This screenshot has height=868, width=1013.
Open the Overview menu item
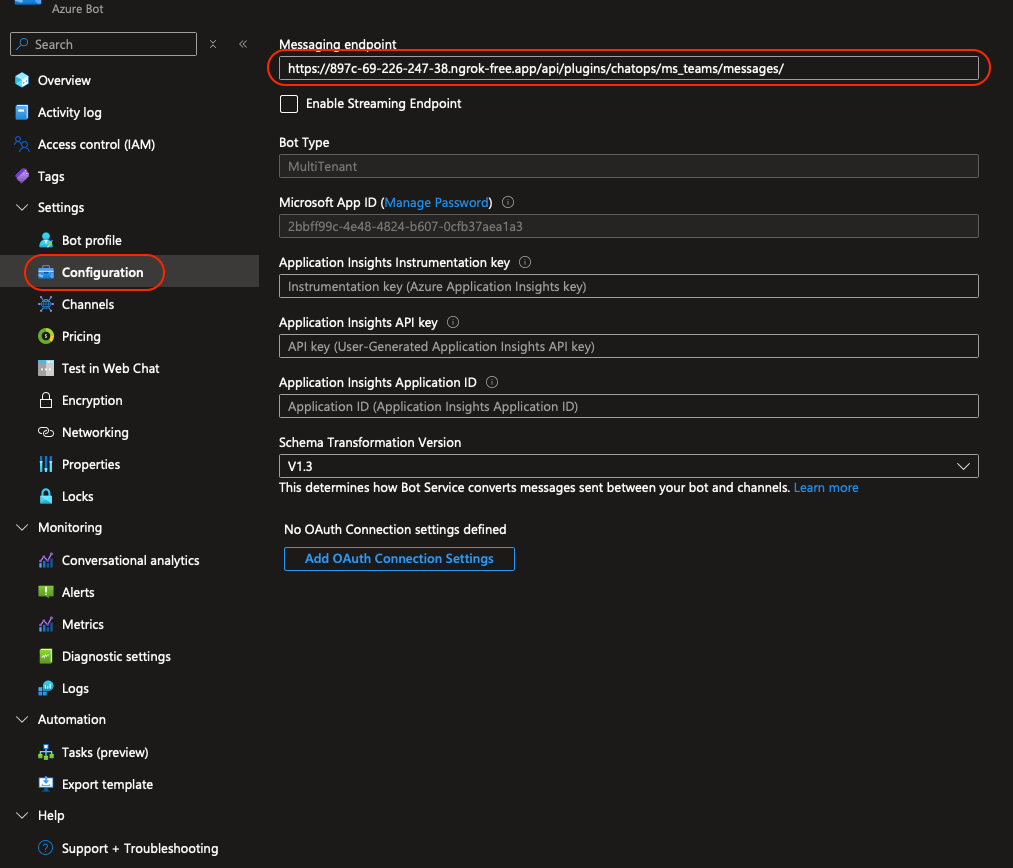pyautogui.click(x=64, y=81)
